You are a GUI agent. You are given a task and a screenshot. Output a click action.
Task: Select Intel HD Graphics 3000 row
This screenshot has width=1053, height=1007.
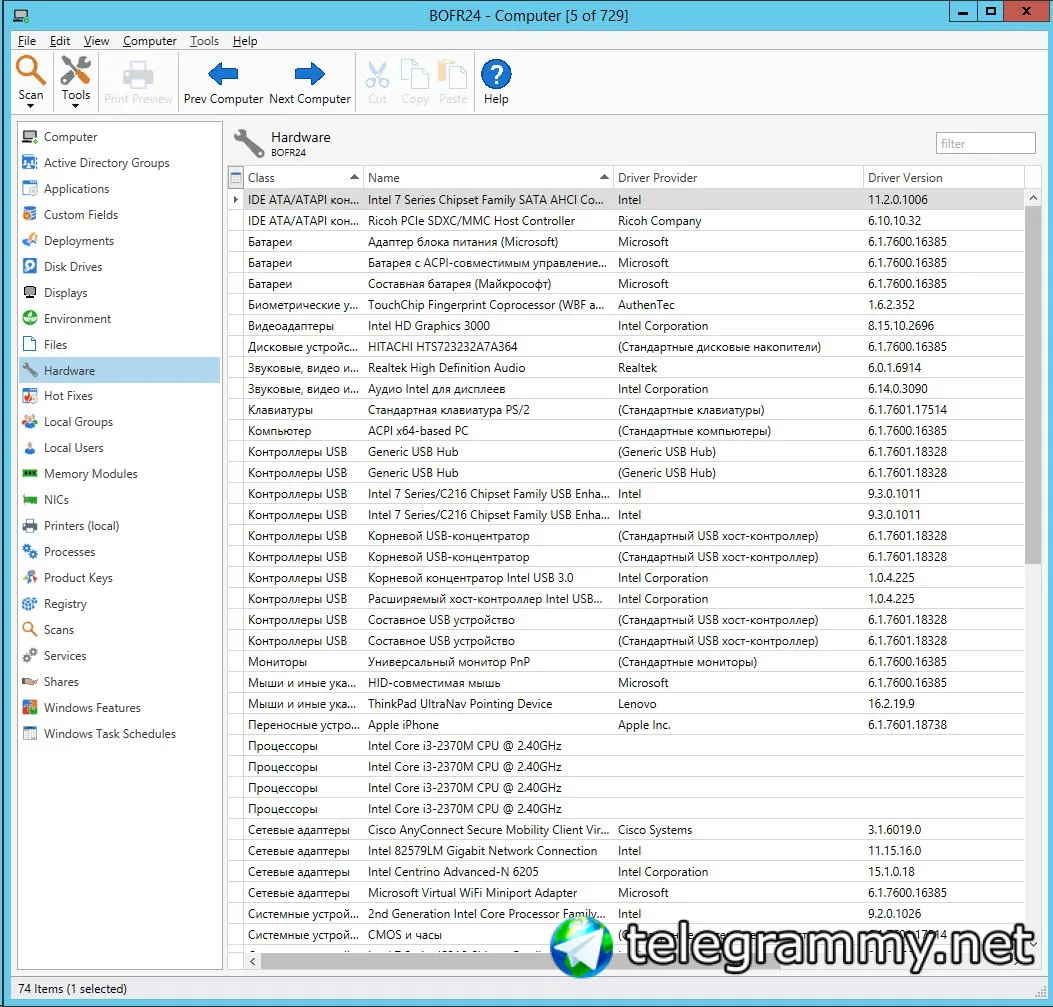coord(626,326)
